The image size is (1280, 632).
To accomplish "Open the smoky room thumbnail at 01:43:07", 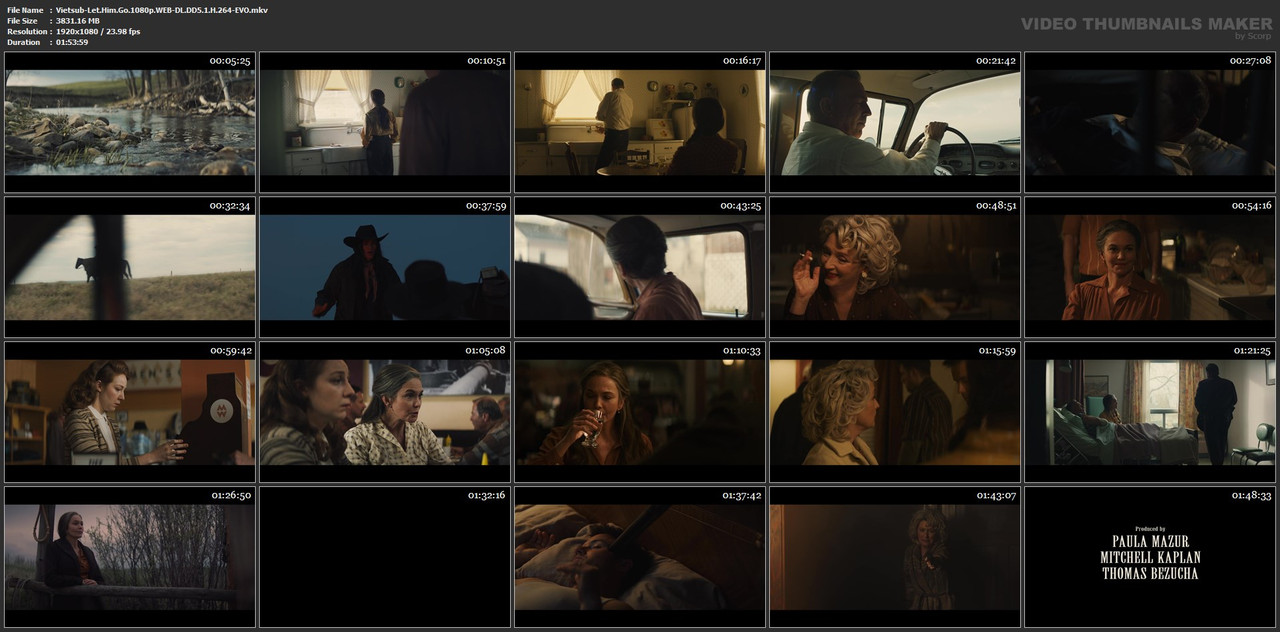I will click(x=895, y=557).
